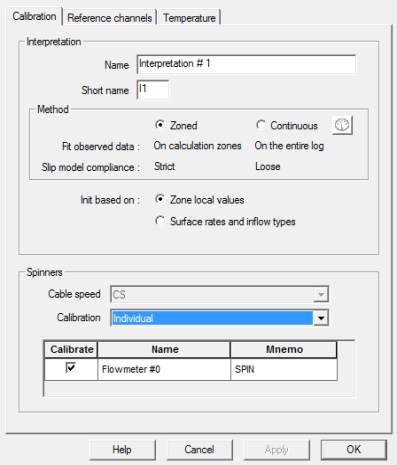Open the method settings icon beside Continuous
397x465 pixels.
coord(342,125)
